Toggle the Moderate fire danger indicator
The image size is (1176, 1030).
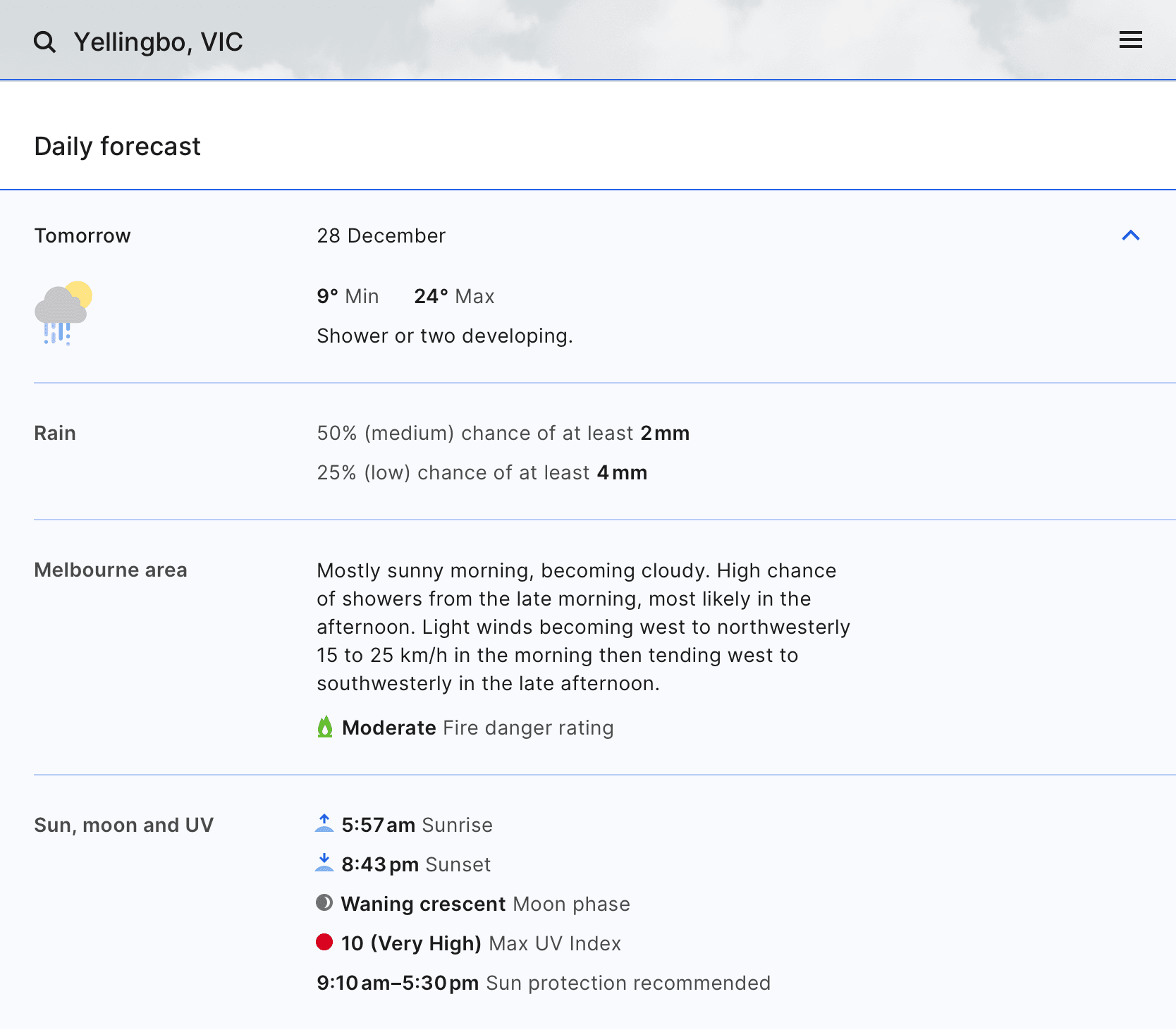(x=325, y=727)
